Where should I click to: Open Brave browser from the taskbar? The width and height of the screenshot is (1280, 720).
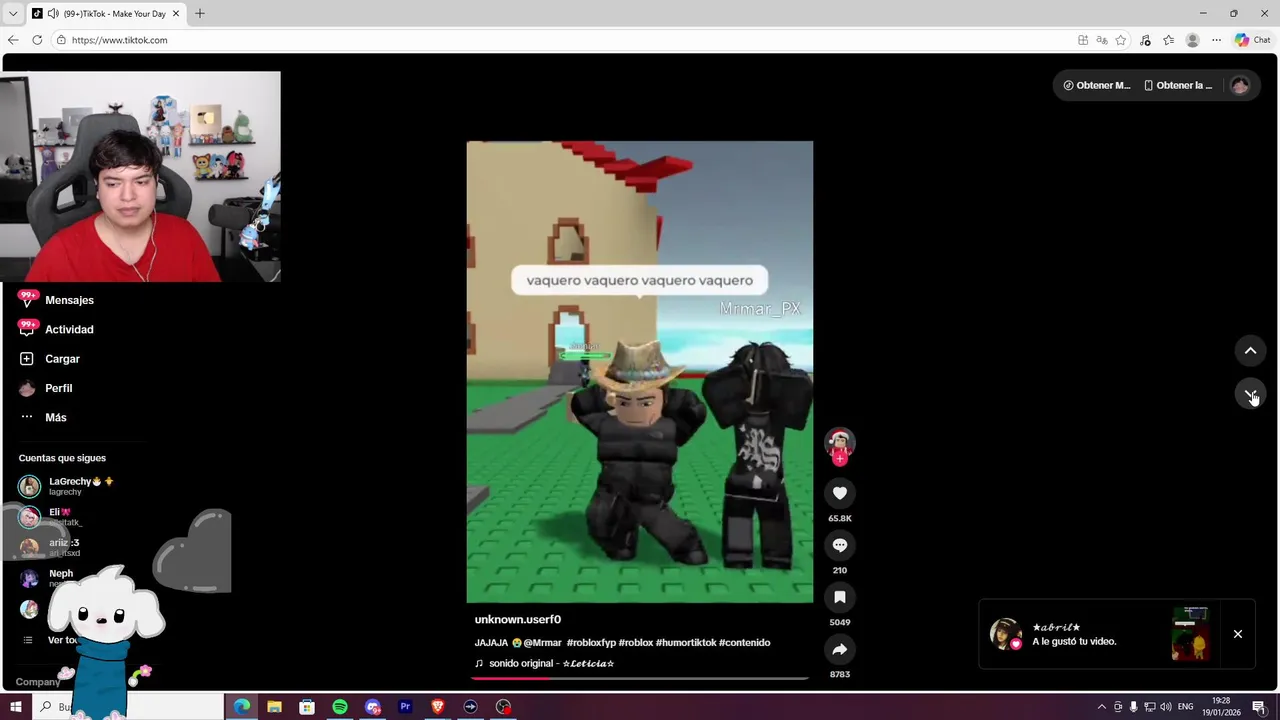pos(437,707)
